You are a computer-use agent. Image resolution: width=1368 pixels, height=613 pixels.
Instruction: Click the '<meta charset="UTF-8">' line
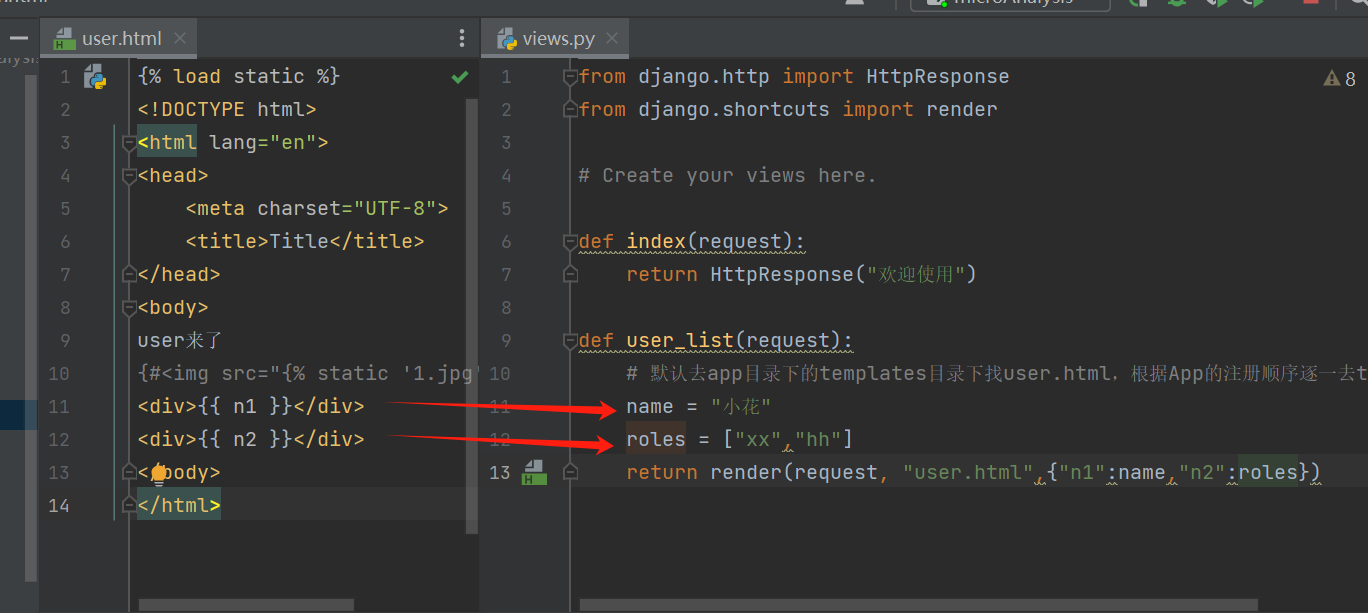pos(317,209)
